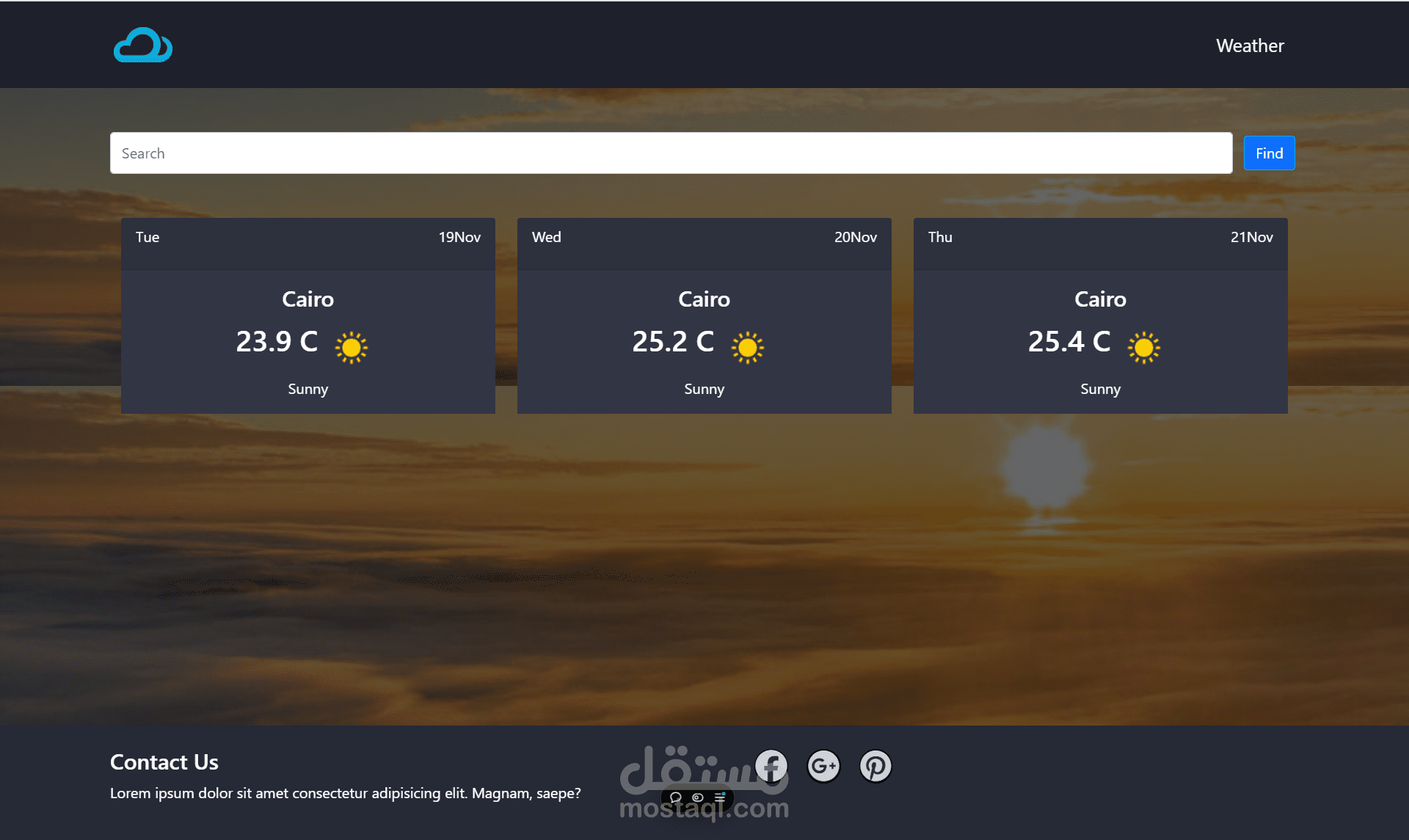Click the Contact Us heading
The width and height of the screenshot is (1409, 840).
click(x=164, y=762)
